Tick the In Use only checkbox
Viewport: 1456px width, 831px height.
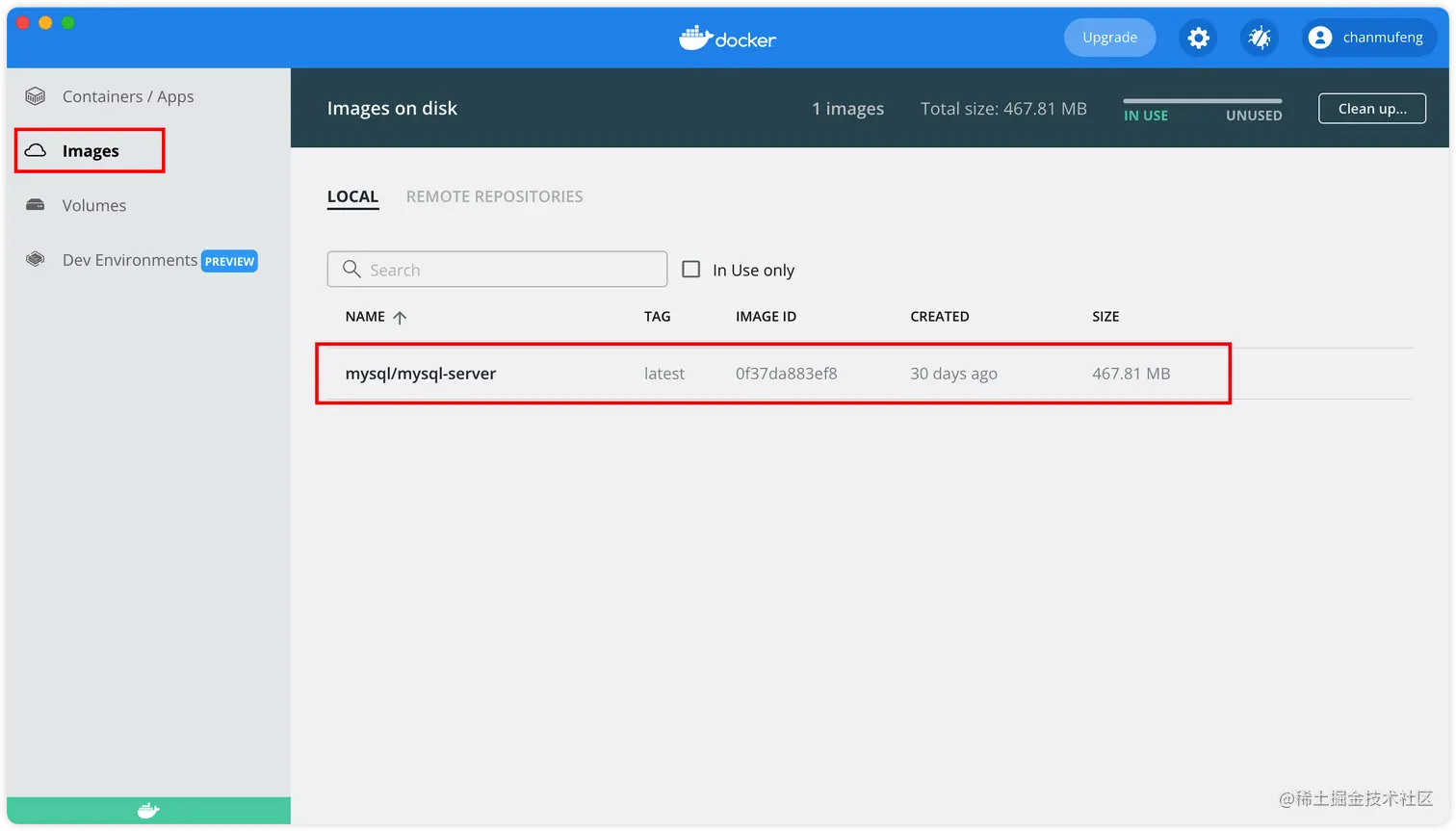tap(691, 270)
